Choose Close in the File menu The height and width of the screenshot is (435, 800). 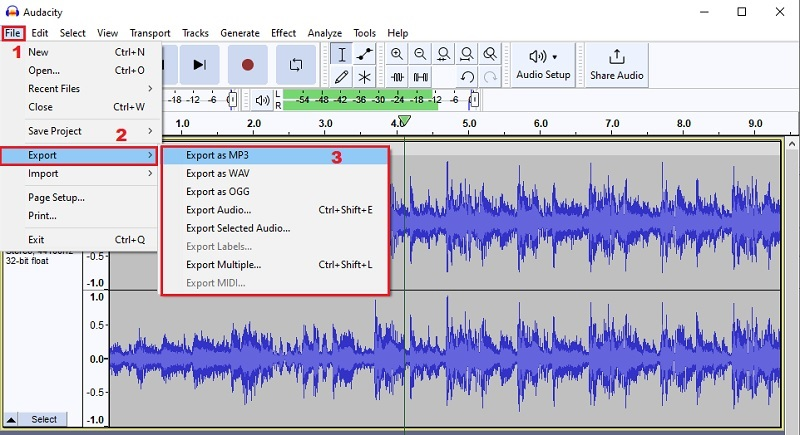pos(81,107)
